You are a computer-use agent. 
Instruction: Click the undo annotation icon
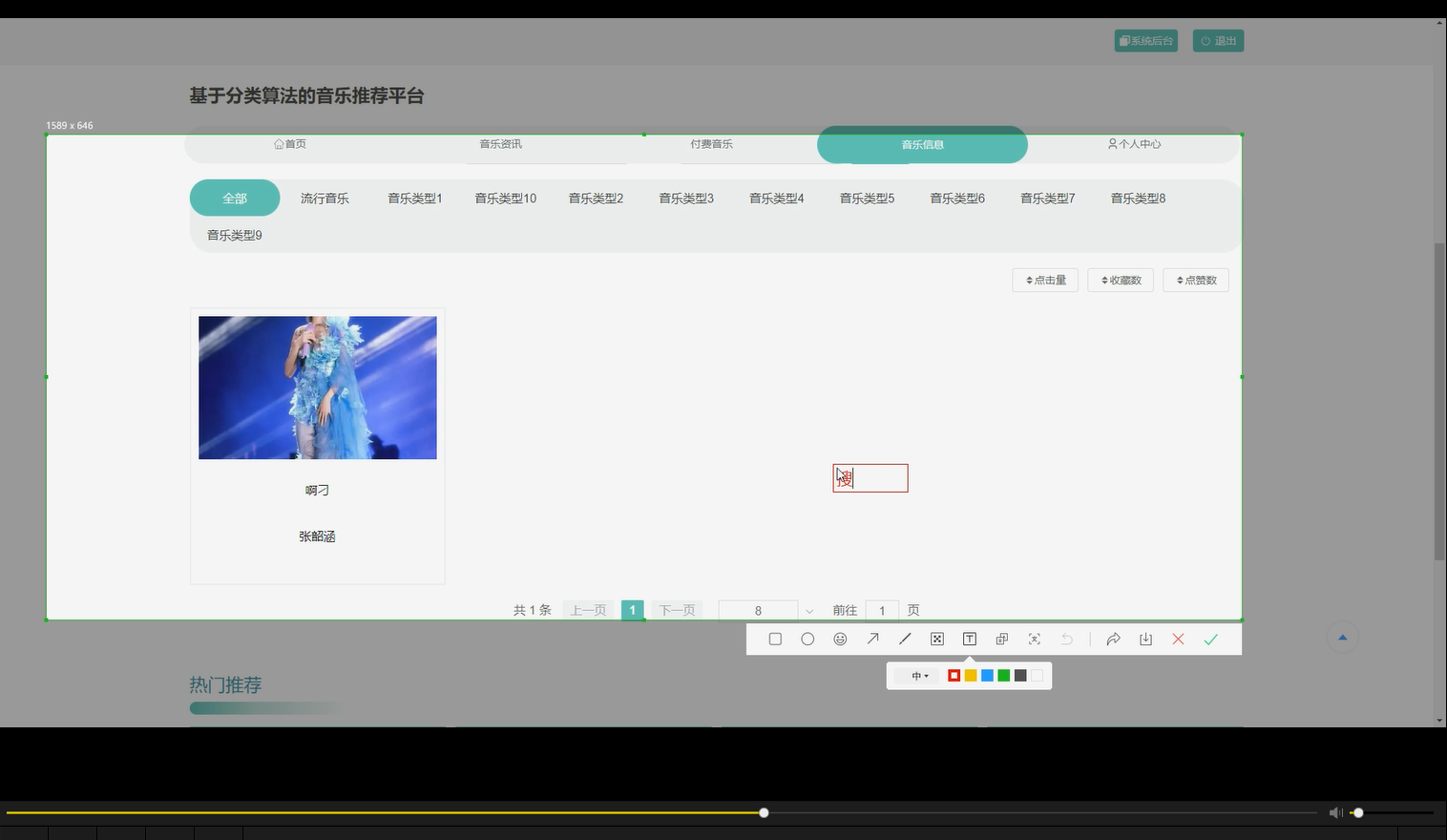tap(1066, 639)
